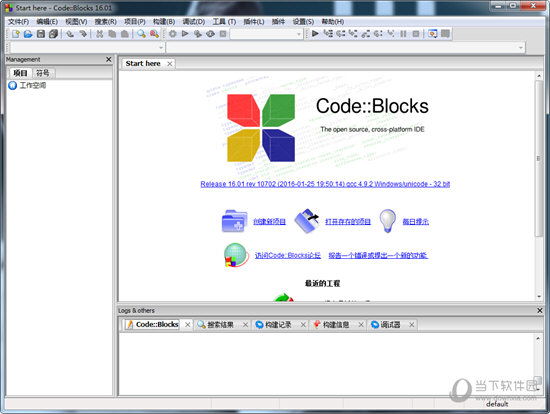
Task: Open the 设置(S) menu
Action: (x=303, y=22)
